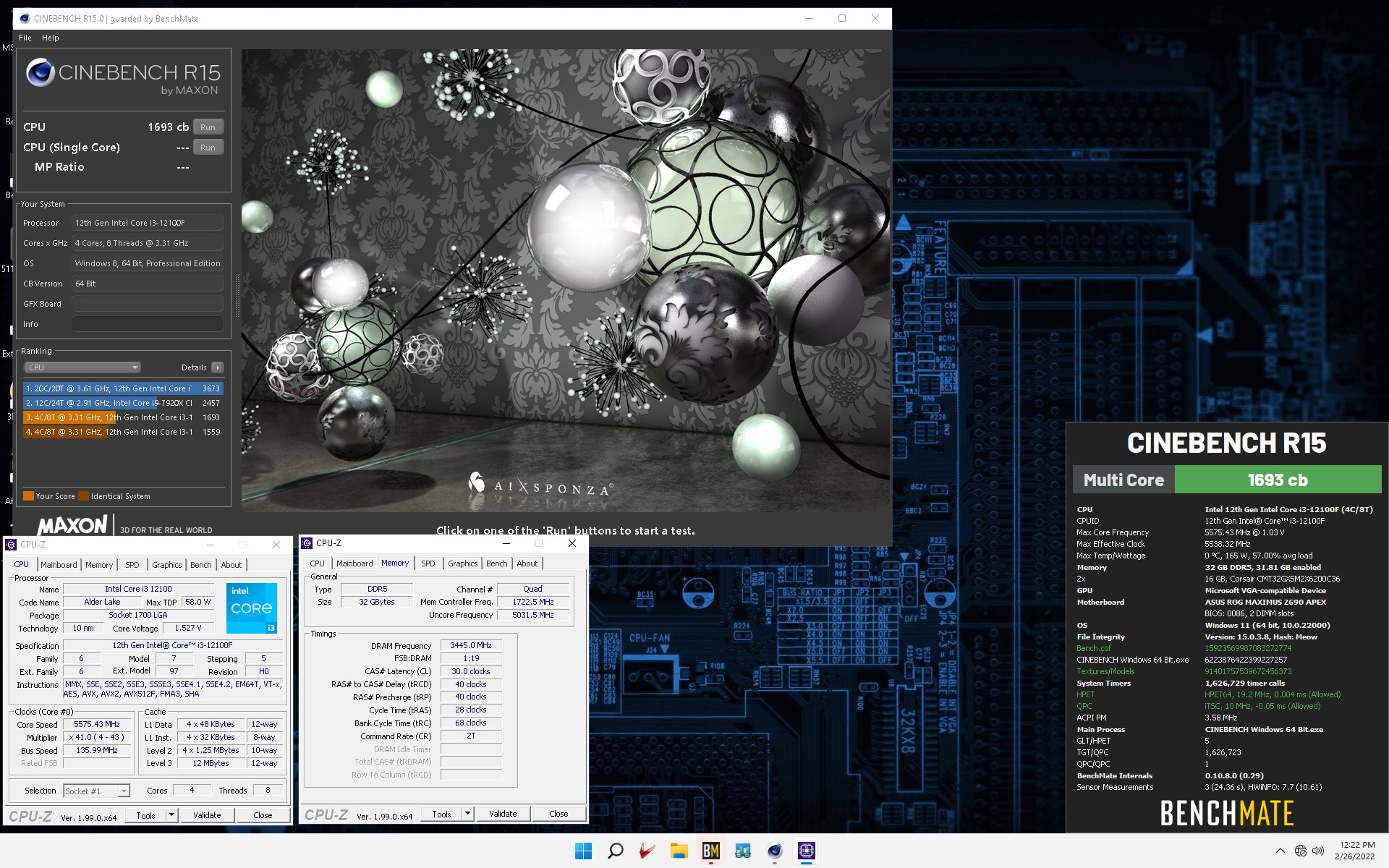1389x868 pixels.
Task: Open File Explorer from taskbar
Action: click(x=679, y=851)
